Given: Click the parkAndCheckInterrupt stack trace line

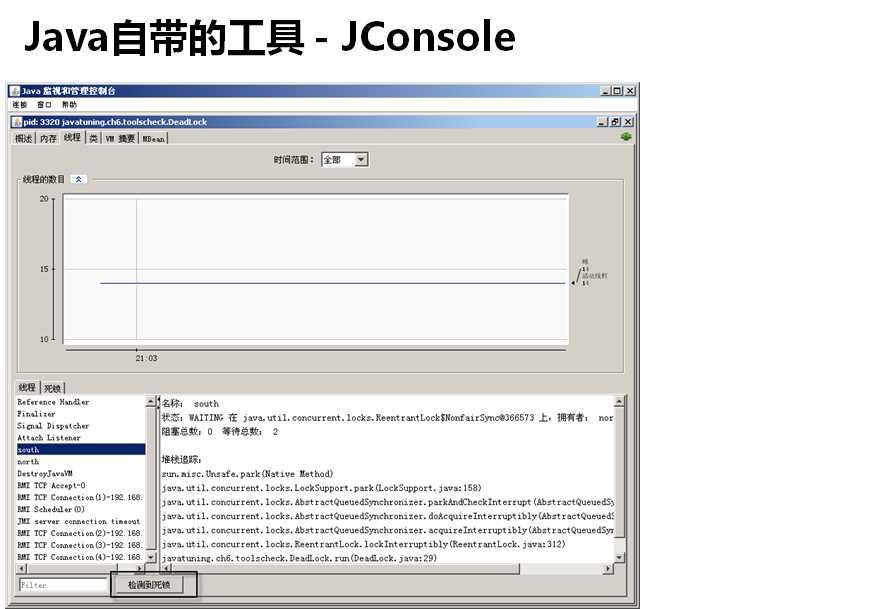Looking at the screenshot, I should click(x=388, y=502).
